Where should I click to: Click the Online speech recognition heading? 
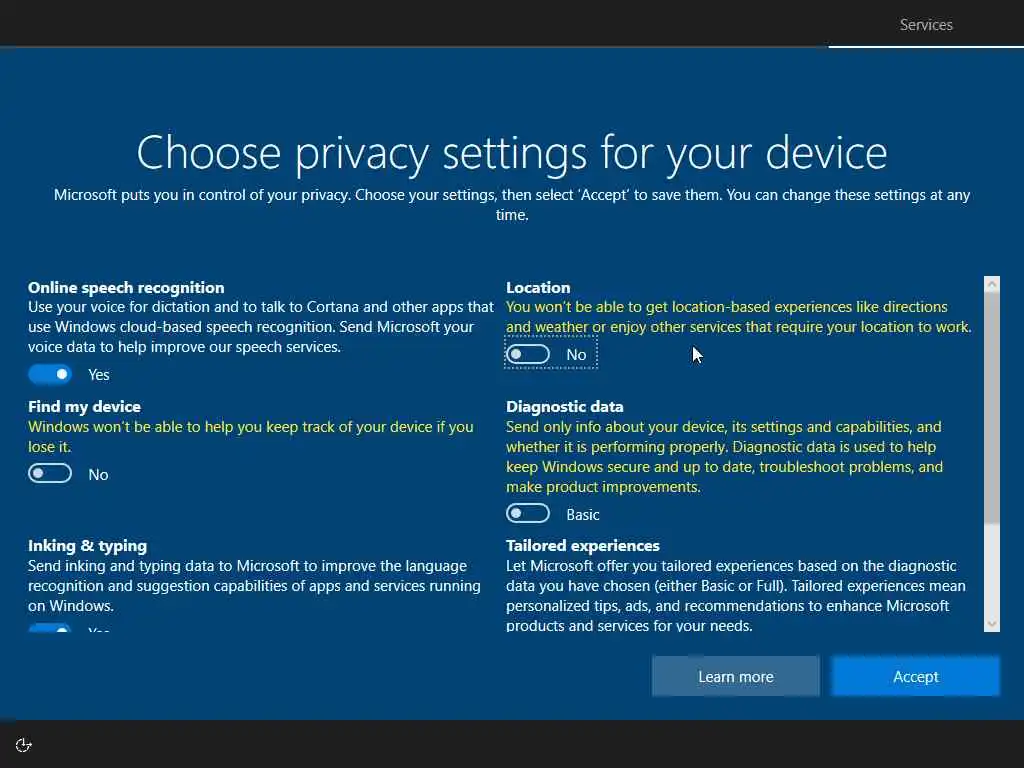coord(126,287)
